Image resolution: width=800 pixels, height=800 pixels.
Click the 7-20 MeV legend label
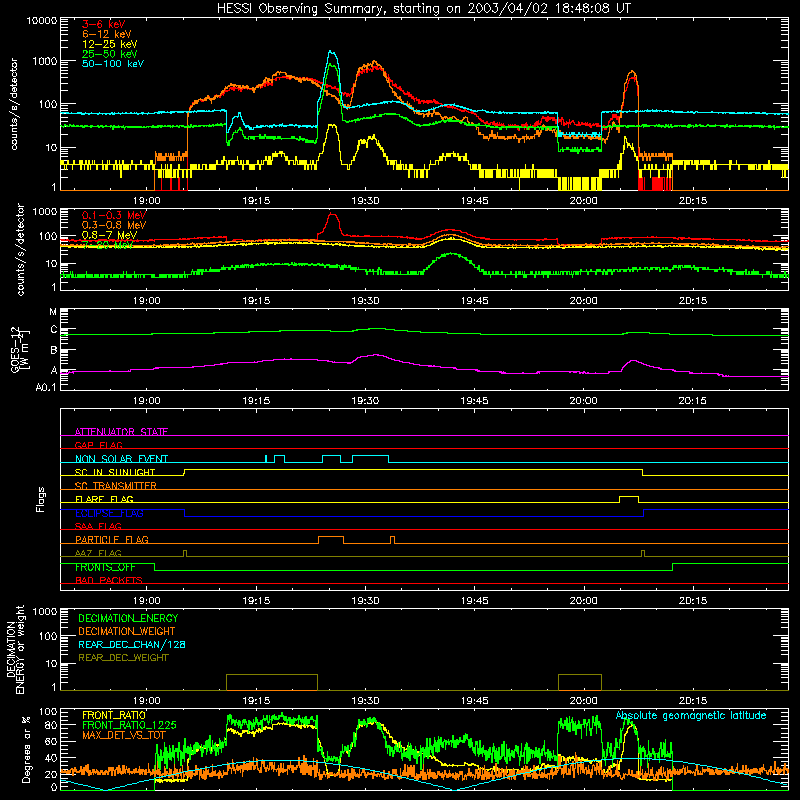click(108, 245)
